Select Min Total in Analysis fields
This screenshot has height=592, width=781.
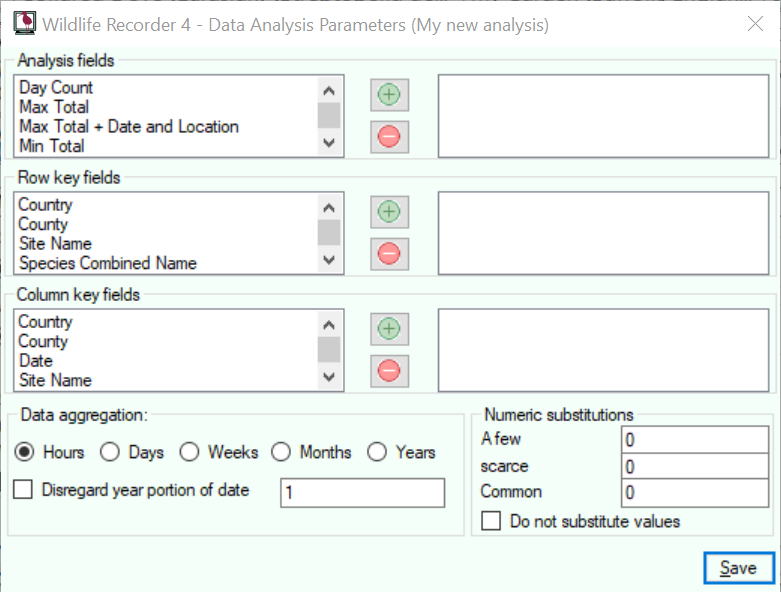pyautogui.click(x=167, y=146)
